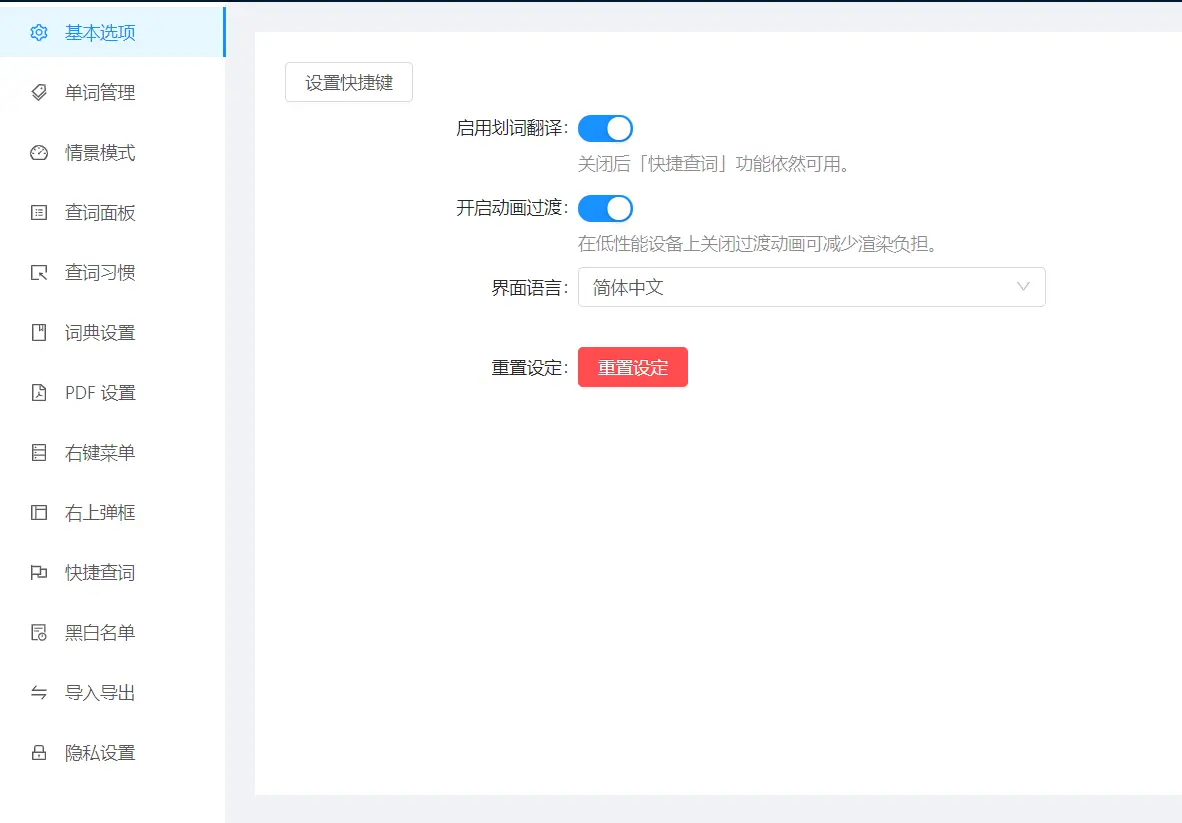Open the 界面语言 dropdown showing 简体中文

coord(812,287)
